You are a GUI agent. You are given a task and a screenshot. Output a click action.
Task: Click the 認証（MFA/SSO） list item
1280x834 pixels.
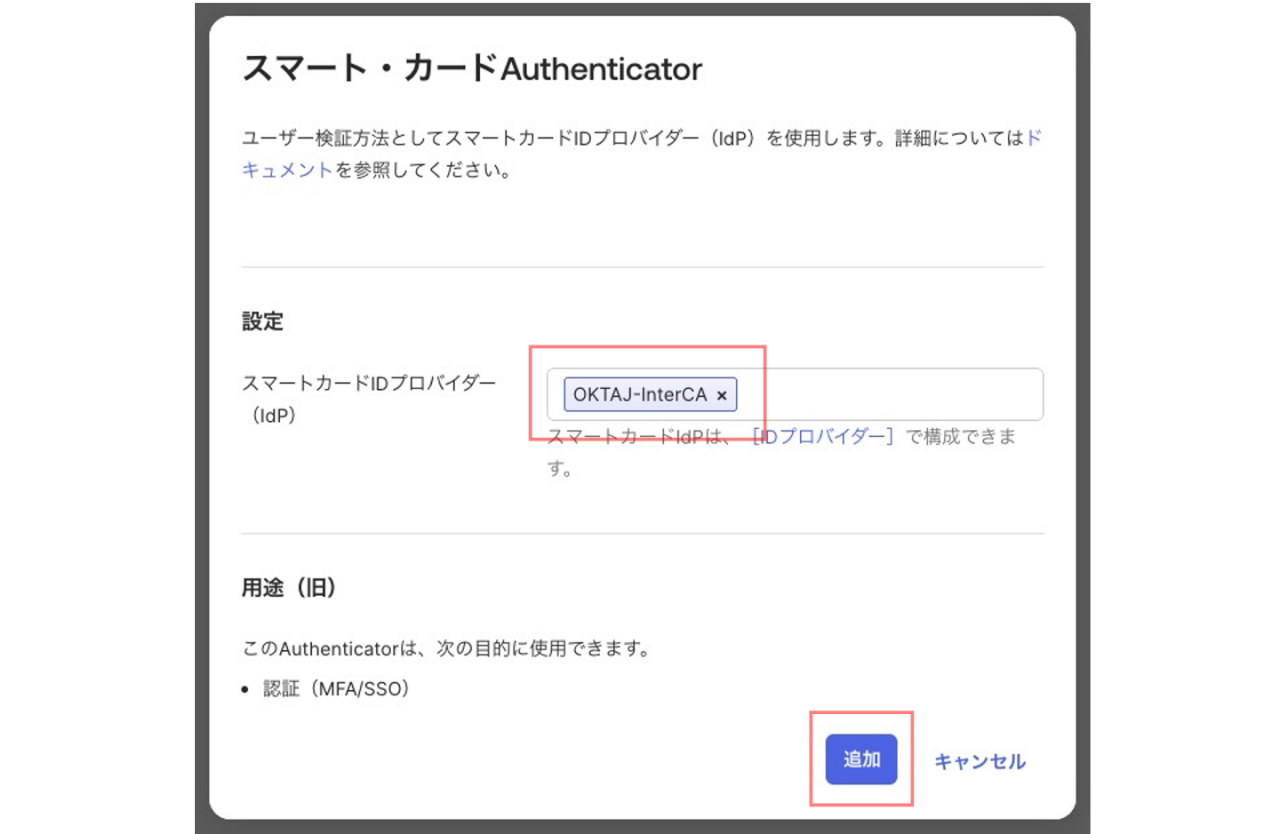[x=337, y=690]
